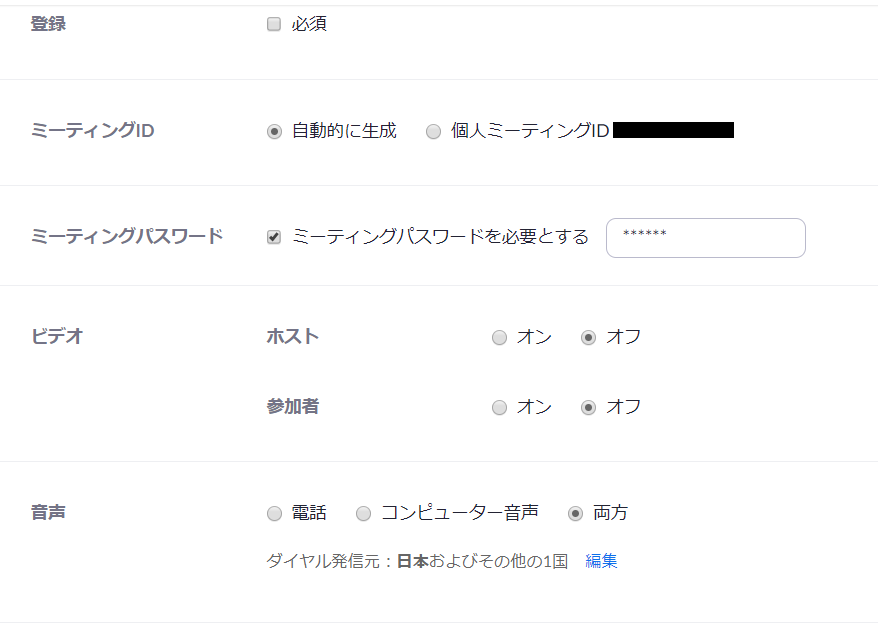The height and width of the screenshot is (627, 878).
Task: Click the meeting password input field
Action: 706,238
